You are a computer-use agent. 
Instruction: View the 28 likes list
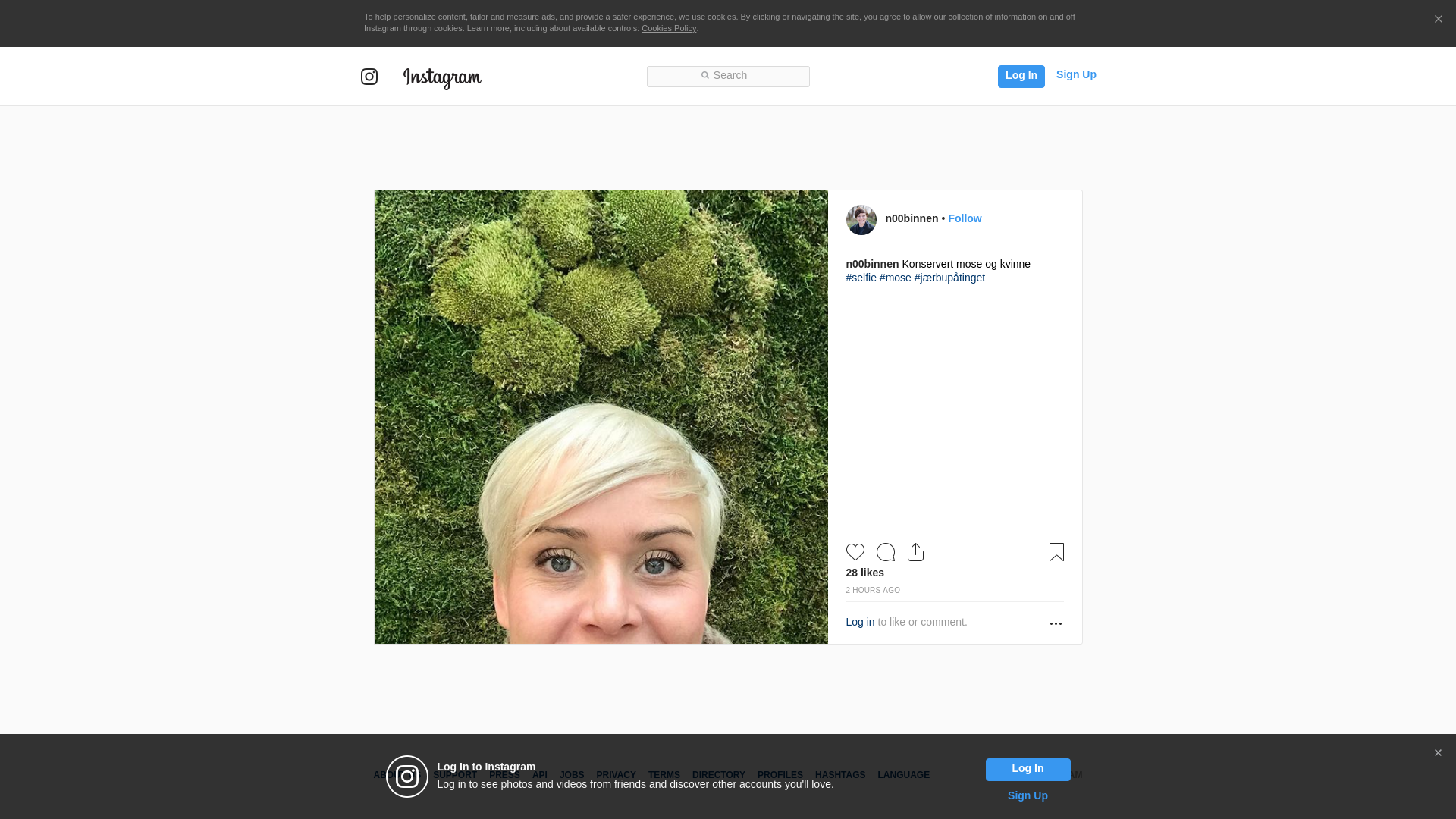point(865,573)
